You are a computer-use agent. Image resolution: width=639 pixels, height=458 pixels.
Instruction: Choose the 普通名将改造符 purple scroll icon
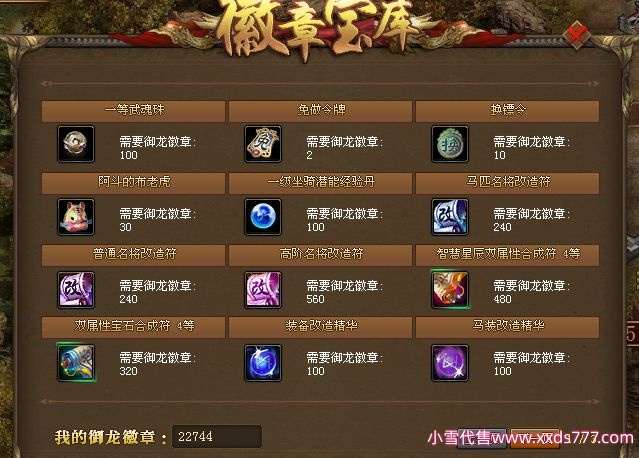pyautogui.click(x=76, y=289)
